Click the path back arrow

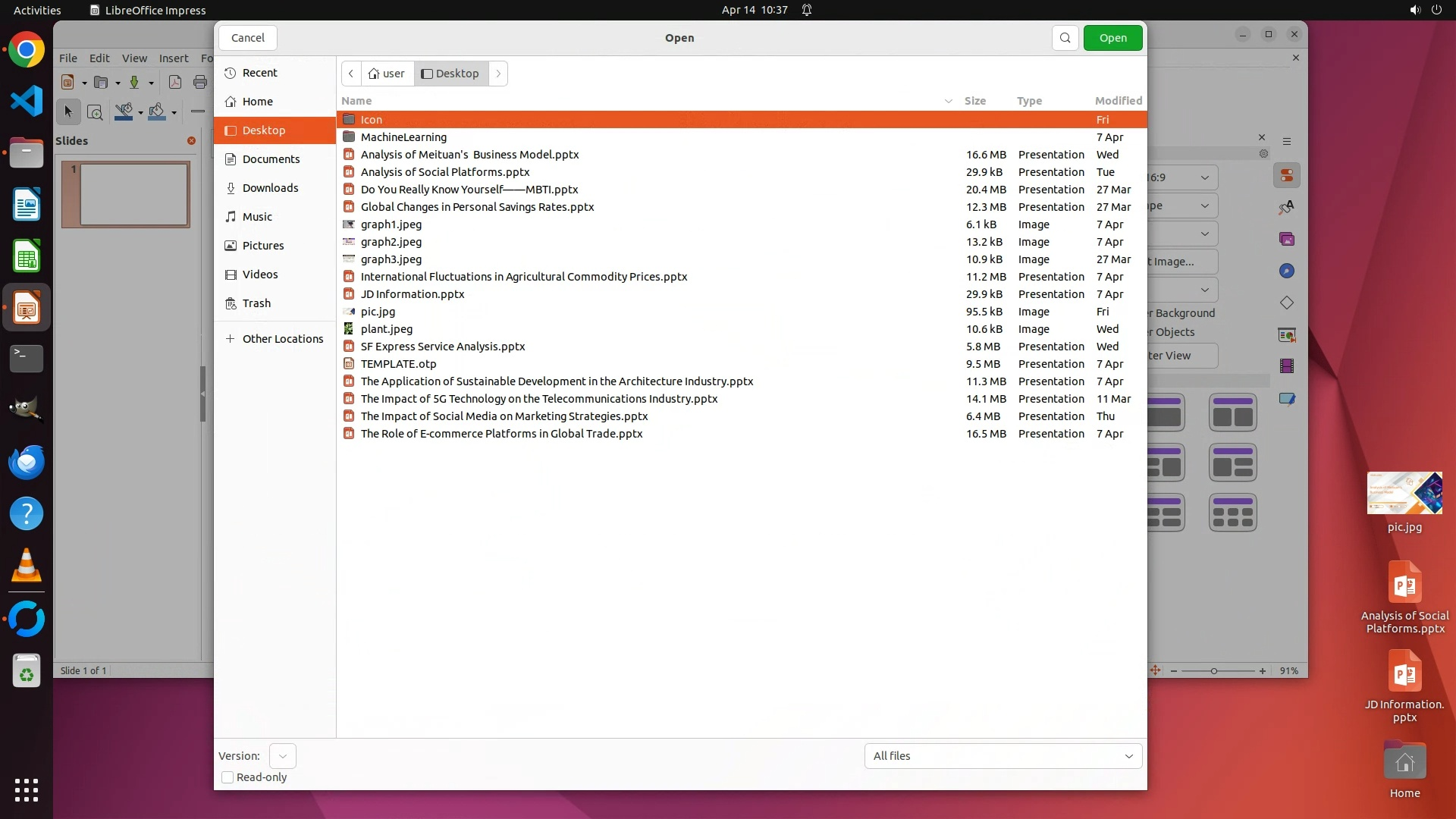tap(351, 74)
